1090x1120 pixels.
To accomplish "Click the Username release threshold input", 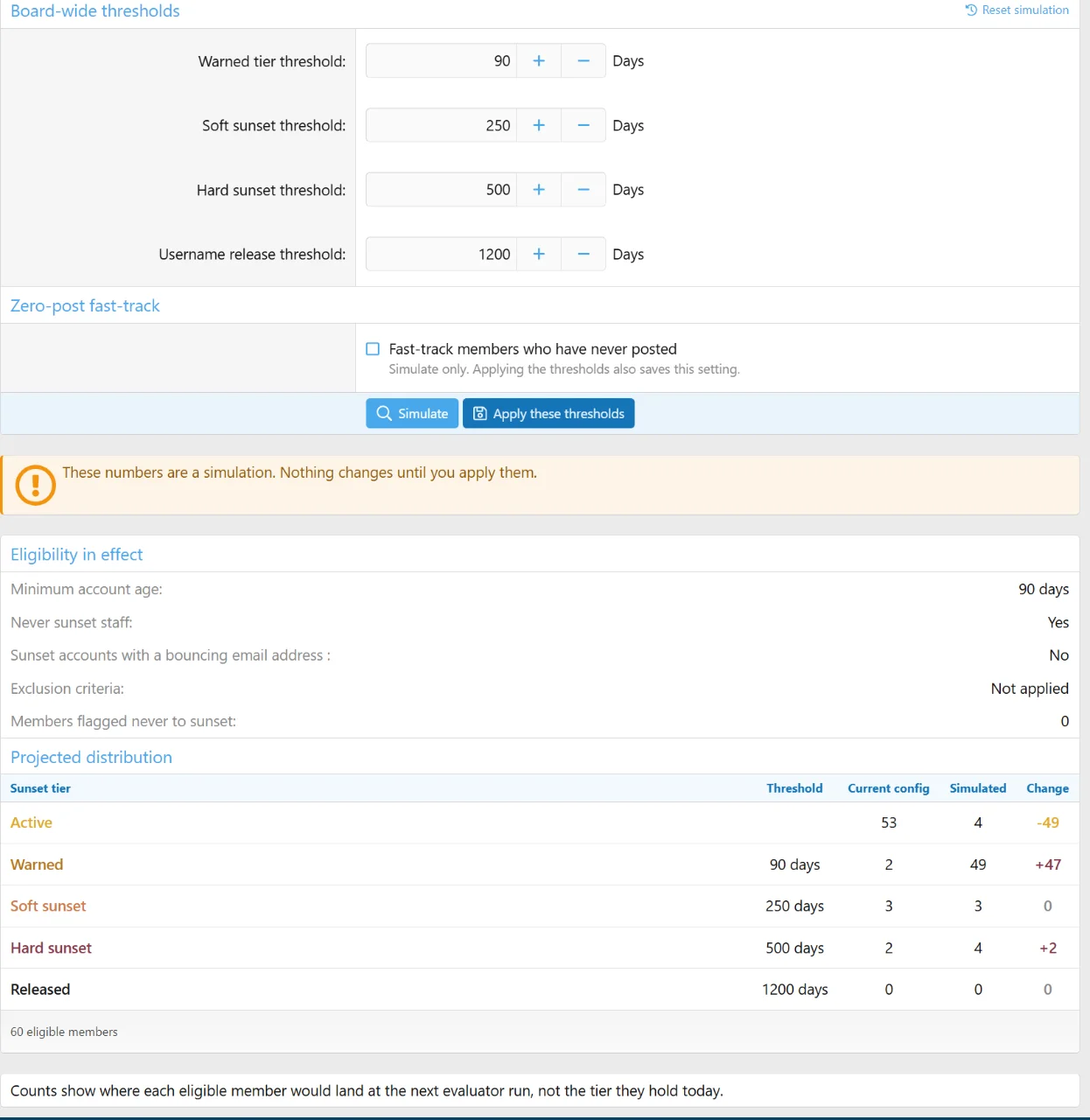I will point(442,254).
